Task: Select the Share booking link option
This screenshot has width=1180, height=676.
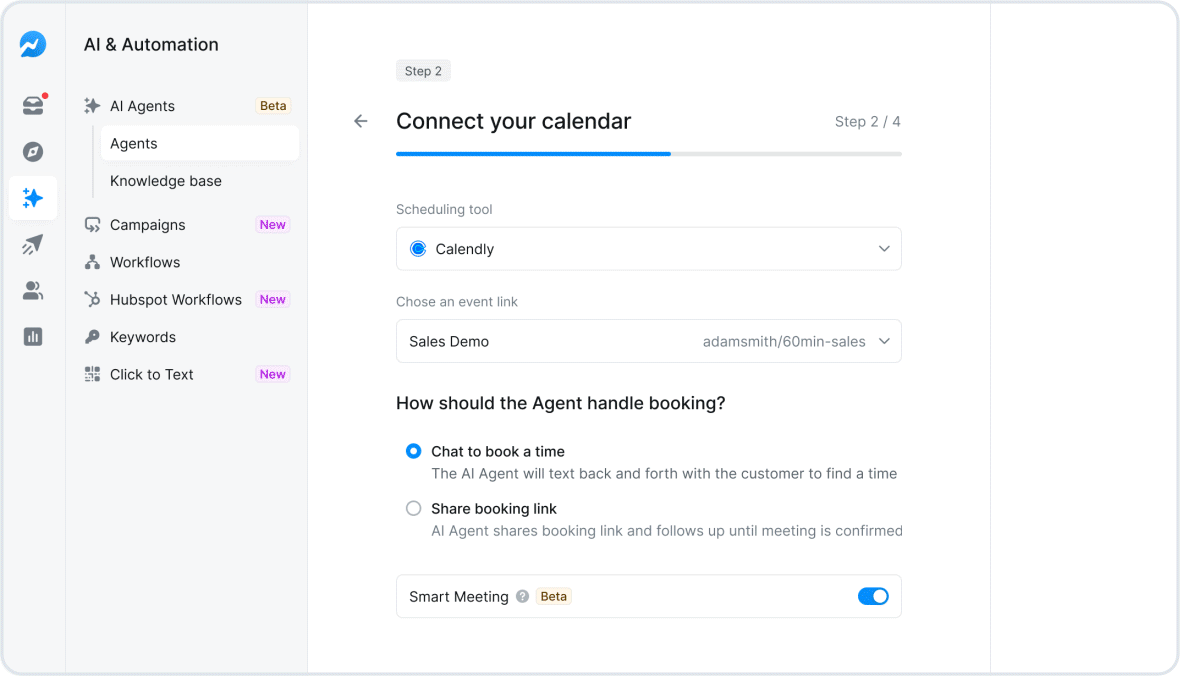Action: [413, 508]
